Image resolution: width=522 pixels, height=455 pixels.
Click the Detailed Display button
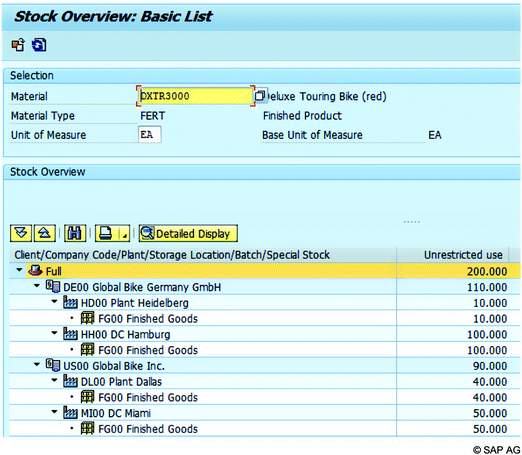point(188,233)
